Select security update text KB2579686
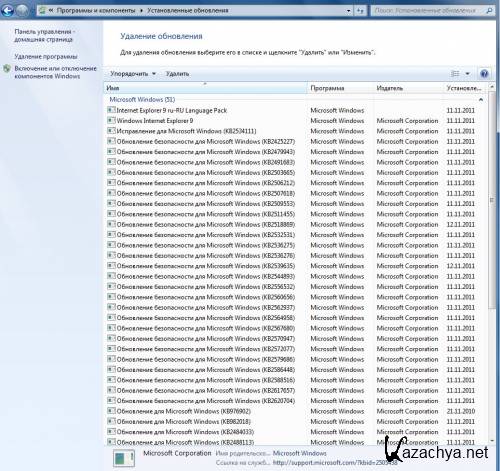The height and width of the screenshot is (471, 500). tap(206, 359)
